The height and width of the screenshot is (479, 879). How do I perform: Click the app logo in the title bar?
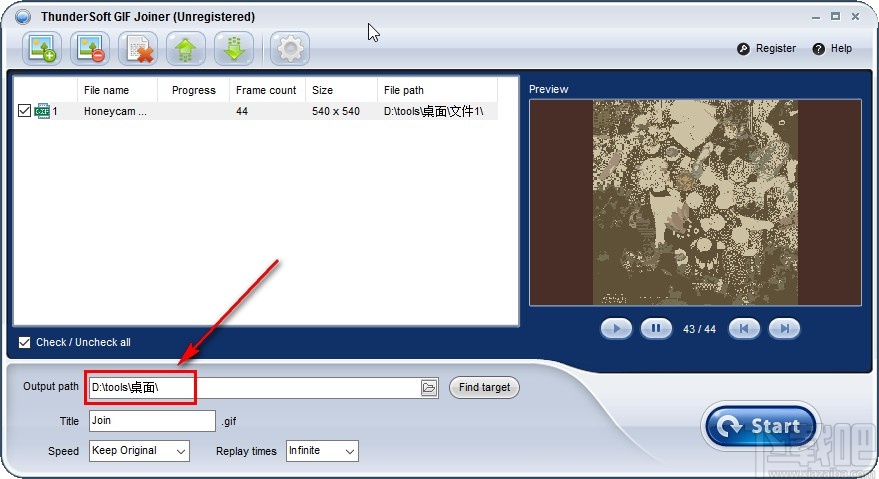(22, 17)
